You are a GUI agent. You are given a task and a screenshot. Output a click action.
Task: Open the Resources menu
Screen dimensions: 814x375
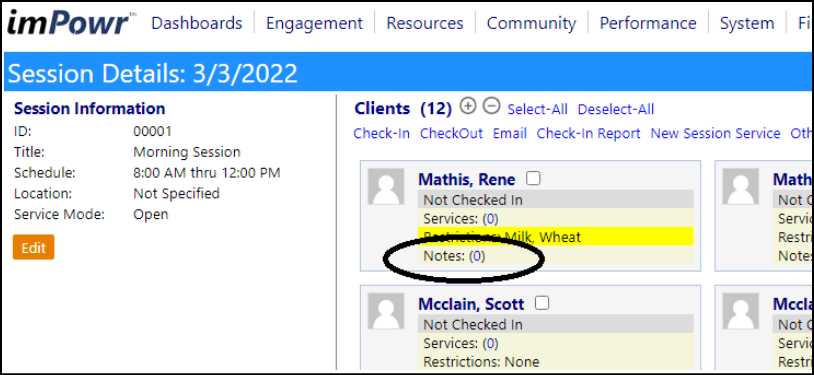(425, 23)
